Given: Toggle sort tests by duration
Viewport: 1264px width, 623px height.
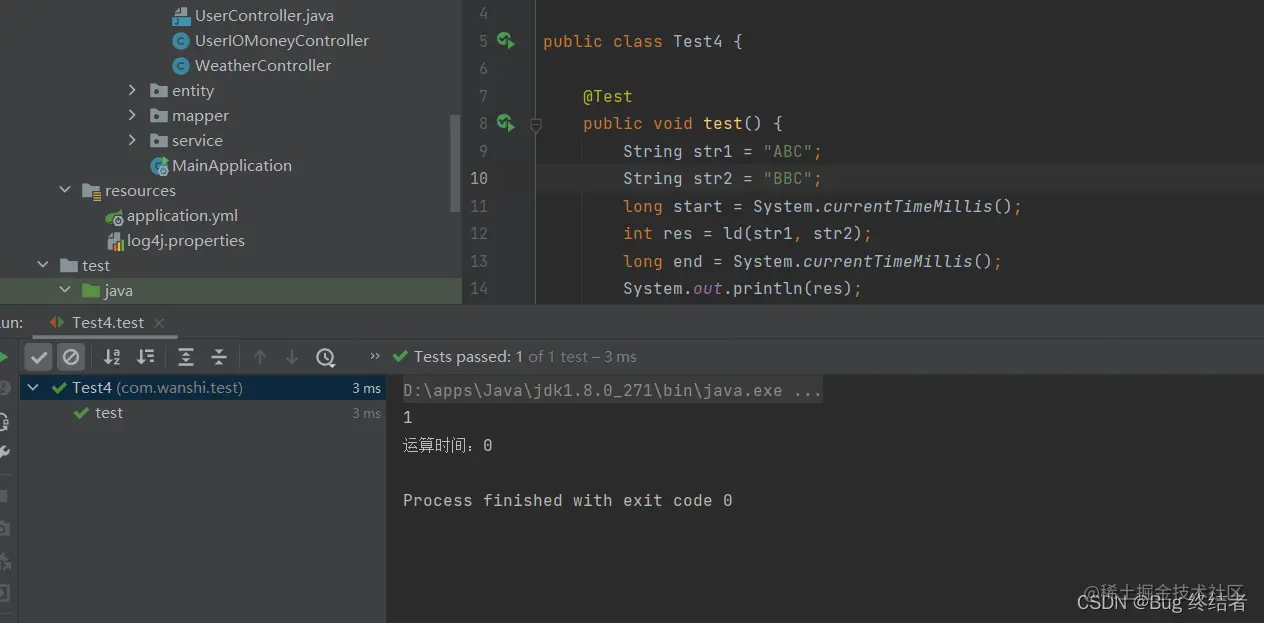Looking at the screenshot, I should [146, 357].
